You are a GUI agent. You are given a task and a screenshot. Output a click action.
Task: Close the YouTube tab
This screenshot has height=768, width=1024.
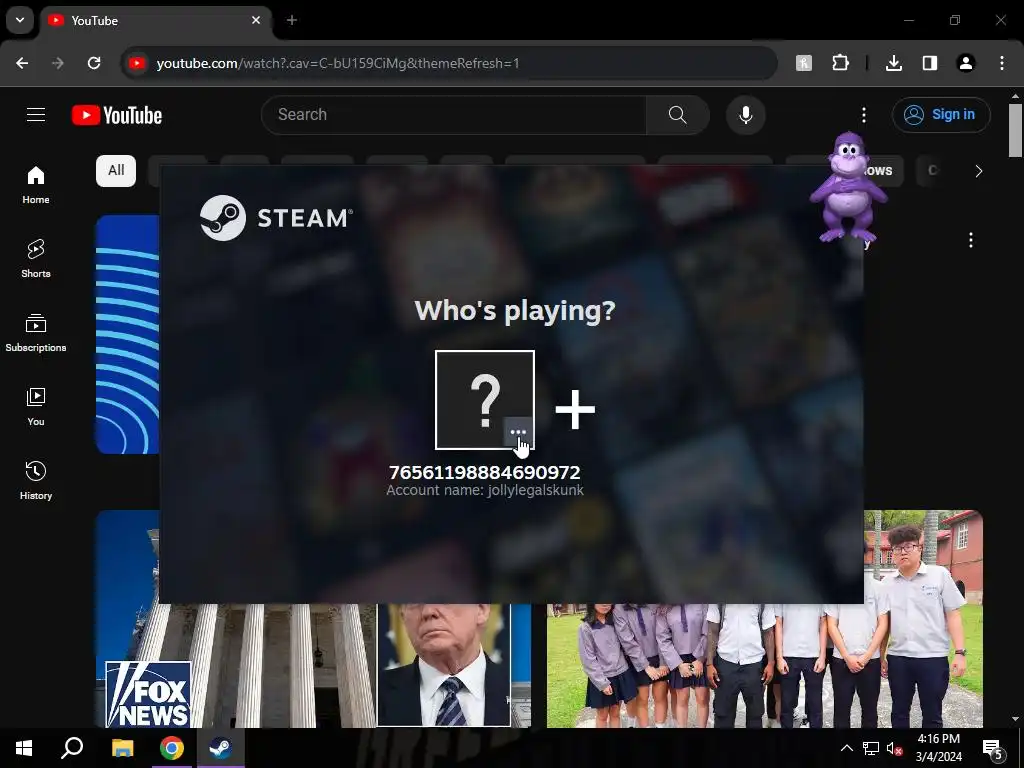click(256, 20)
